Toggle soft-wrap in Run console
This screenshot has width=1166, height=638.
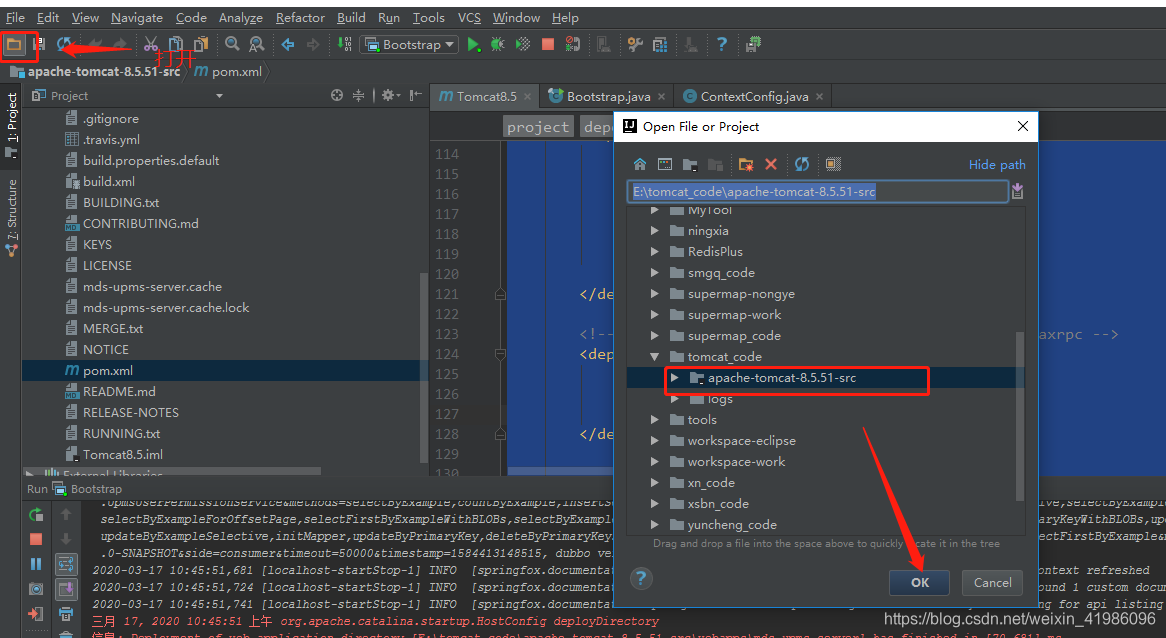coord(65,564)
